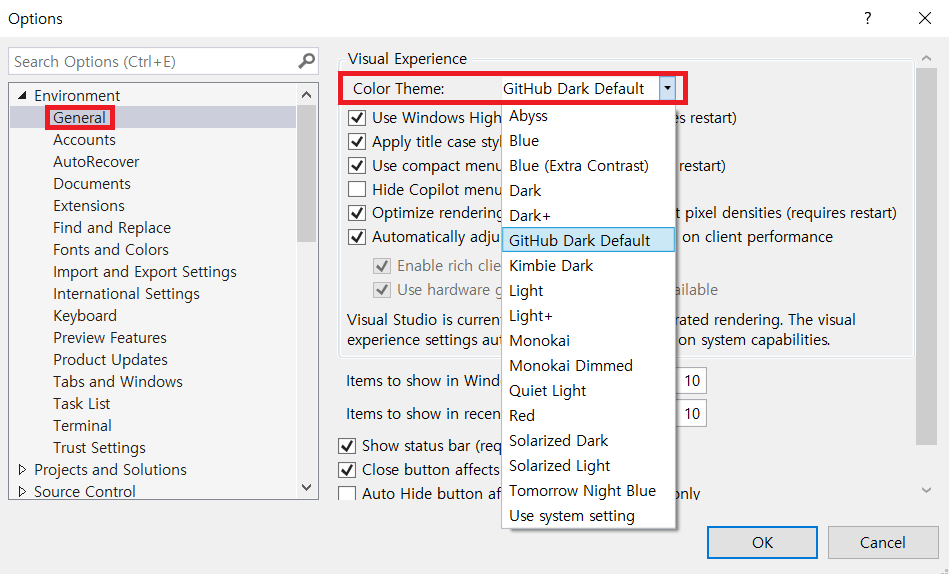
Task: Choose Quiet Light theme
Action: coord(588,391)
